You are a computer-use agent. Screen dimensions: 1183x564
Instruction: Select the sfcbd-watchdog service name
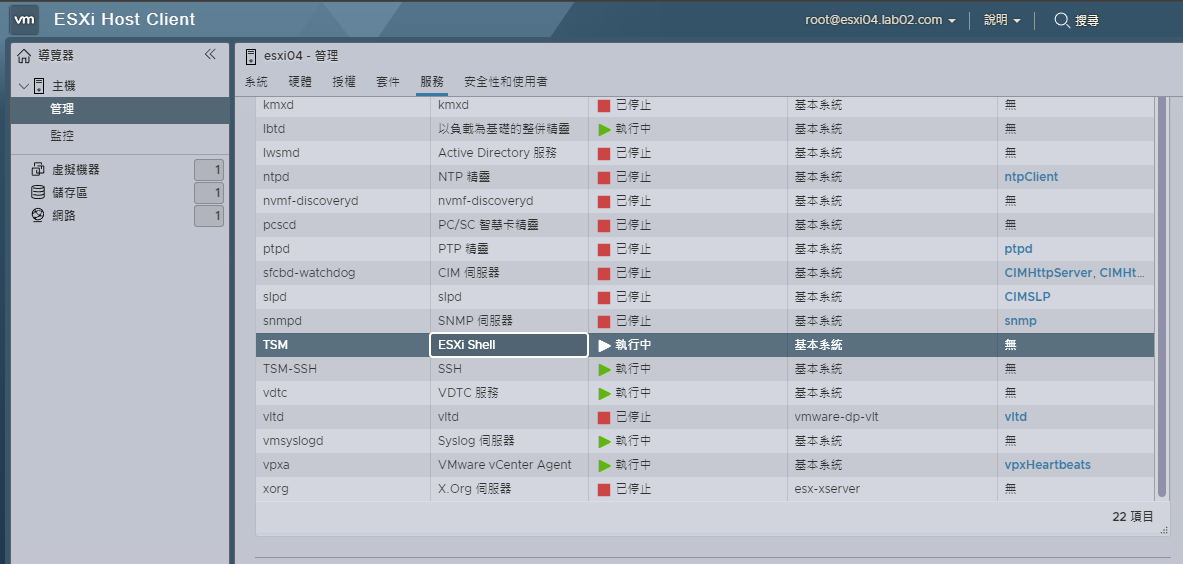point(309,273)
